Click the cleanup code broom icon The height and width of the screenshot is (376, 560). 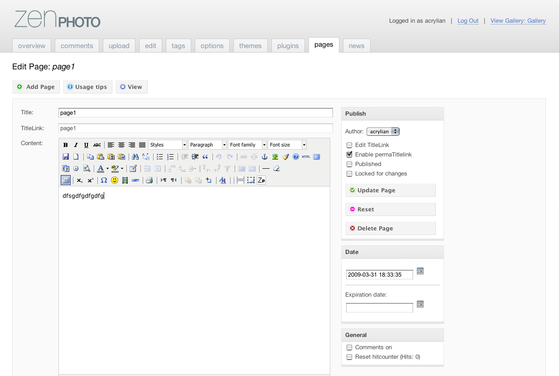[285, 157]
